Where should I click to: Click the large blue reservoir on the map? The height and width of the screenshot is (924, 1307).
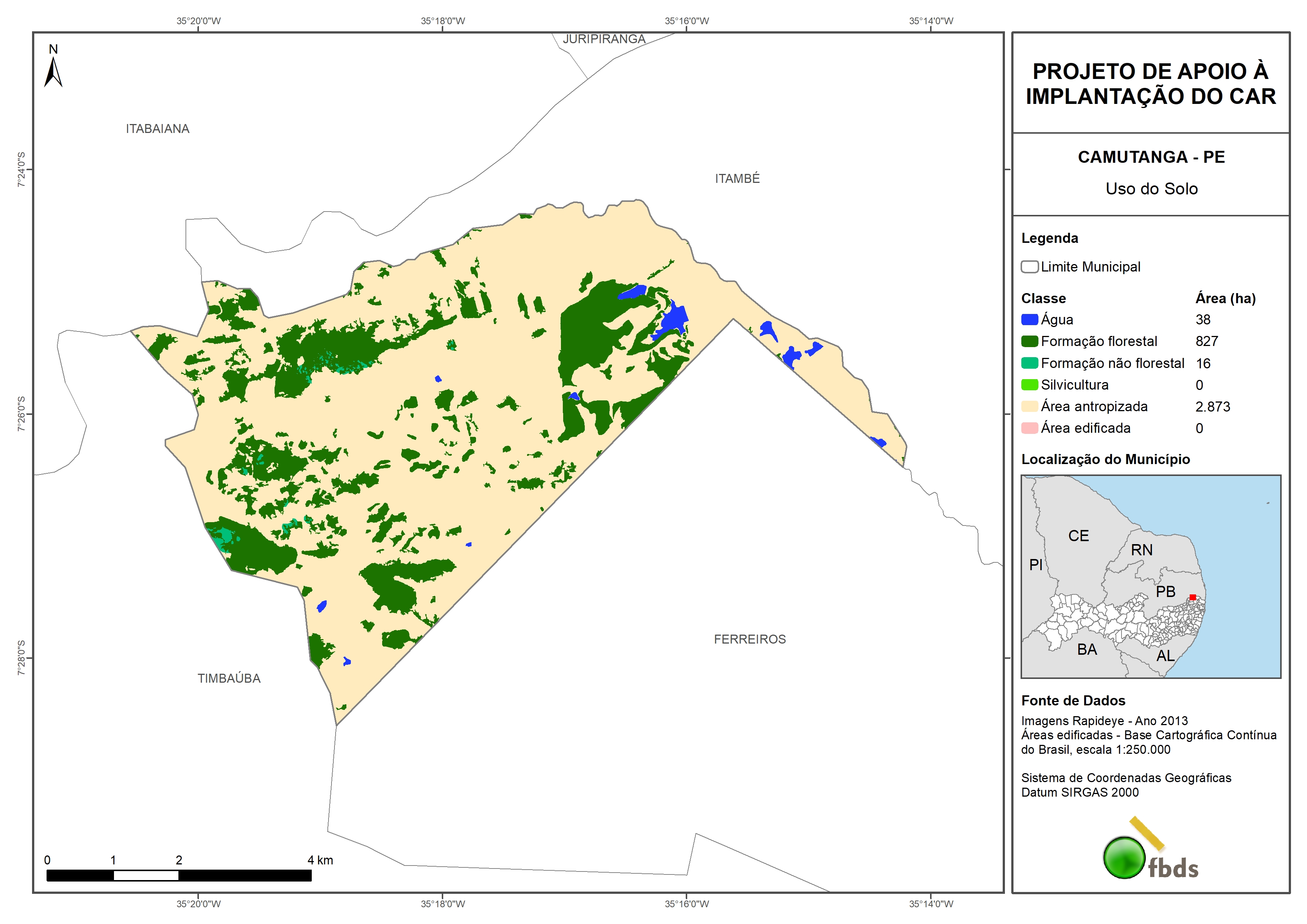tap(675, 320)
